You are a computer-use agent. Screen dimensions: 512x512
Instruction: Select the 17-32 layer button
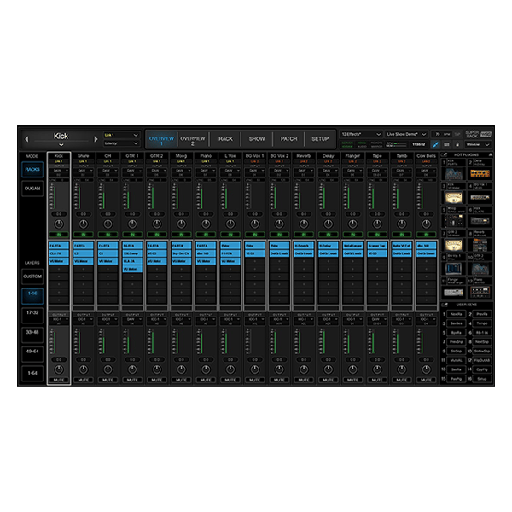(32, 315)
